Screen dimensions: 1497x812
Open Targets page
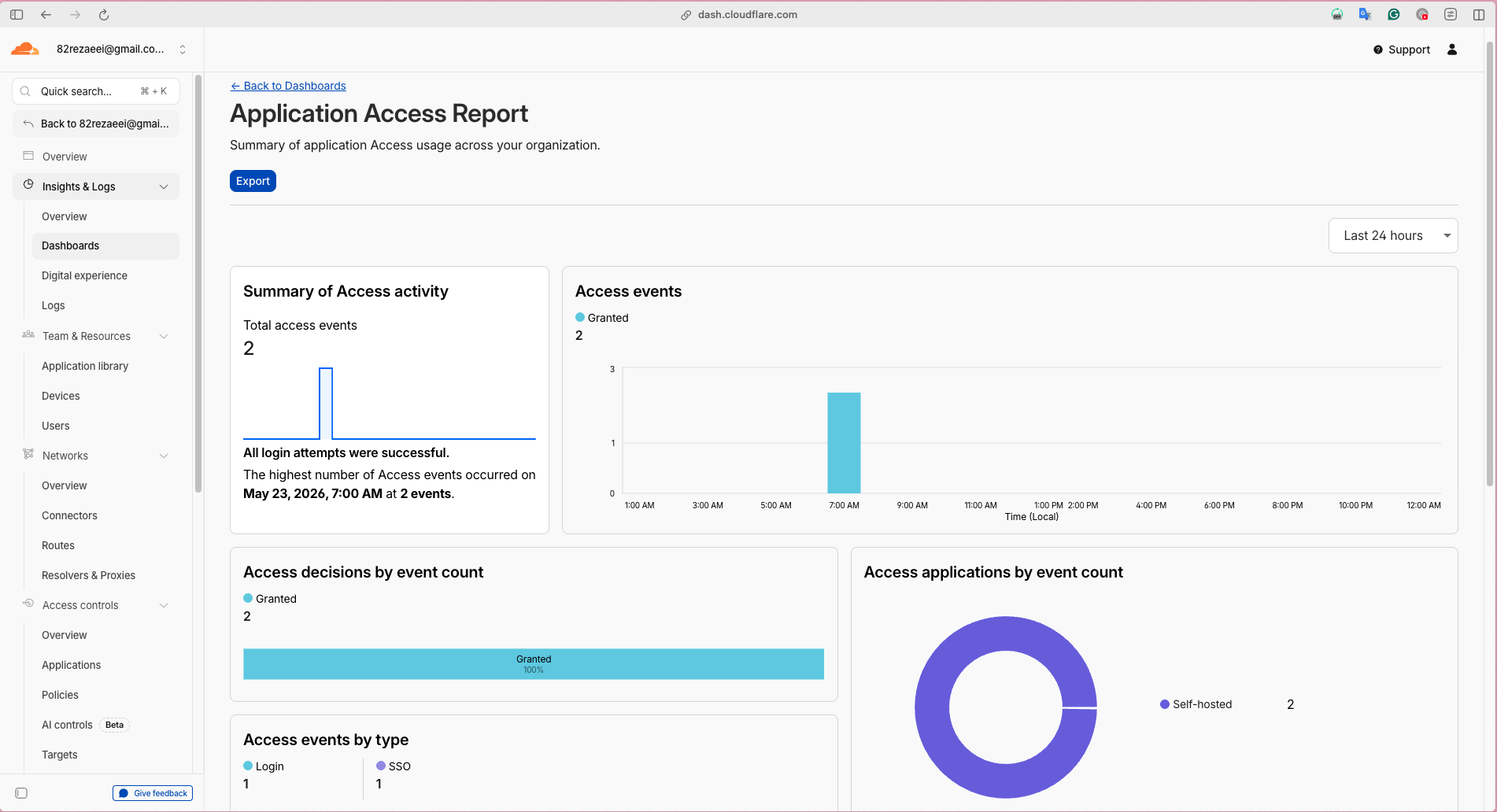click(x=105, y=755)
